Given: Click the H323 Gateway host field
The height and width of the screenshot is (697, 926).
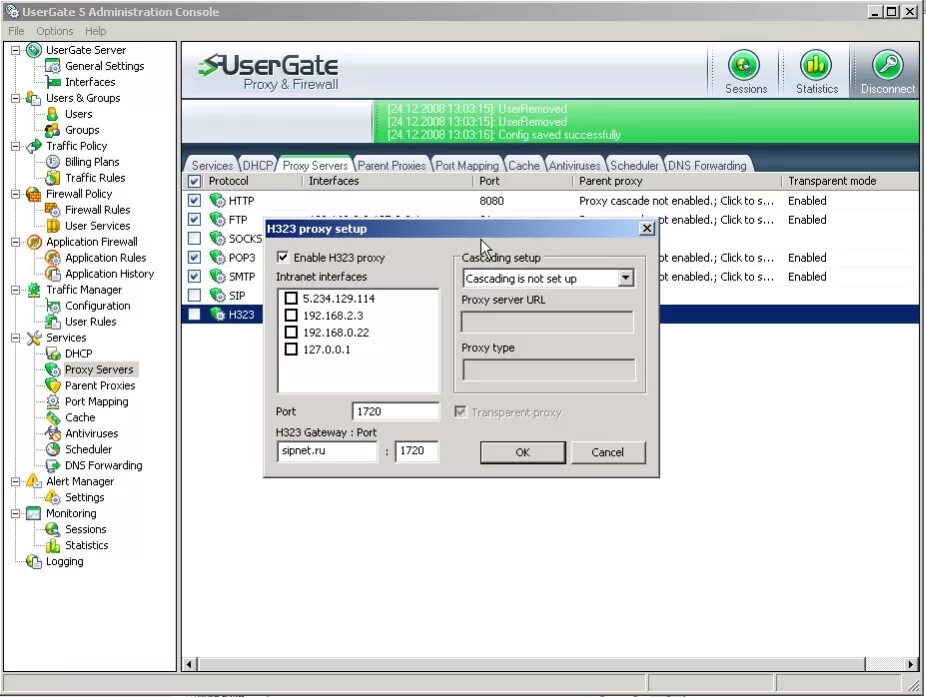Looking at the screenshot, I should click(327, 451).
